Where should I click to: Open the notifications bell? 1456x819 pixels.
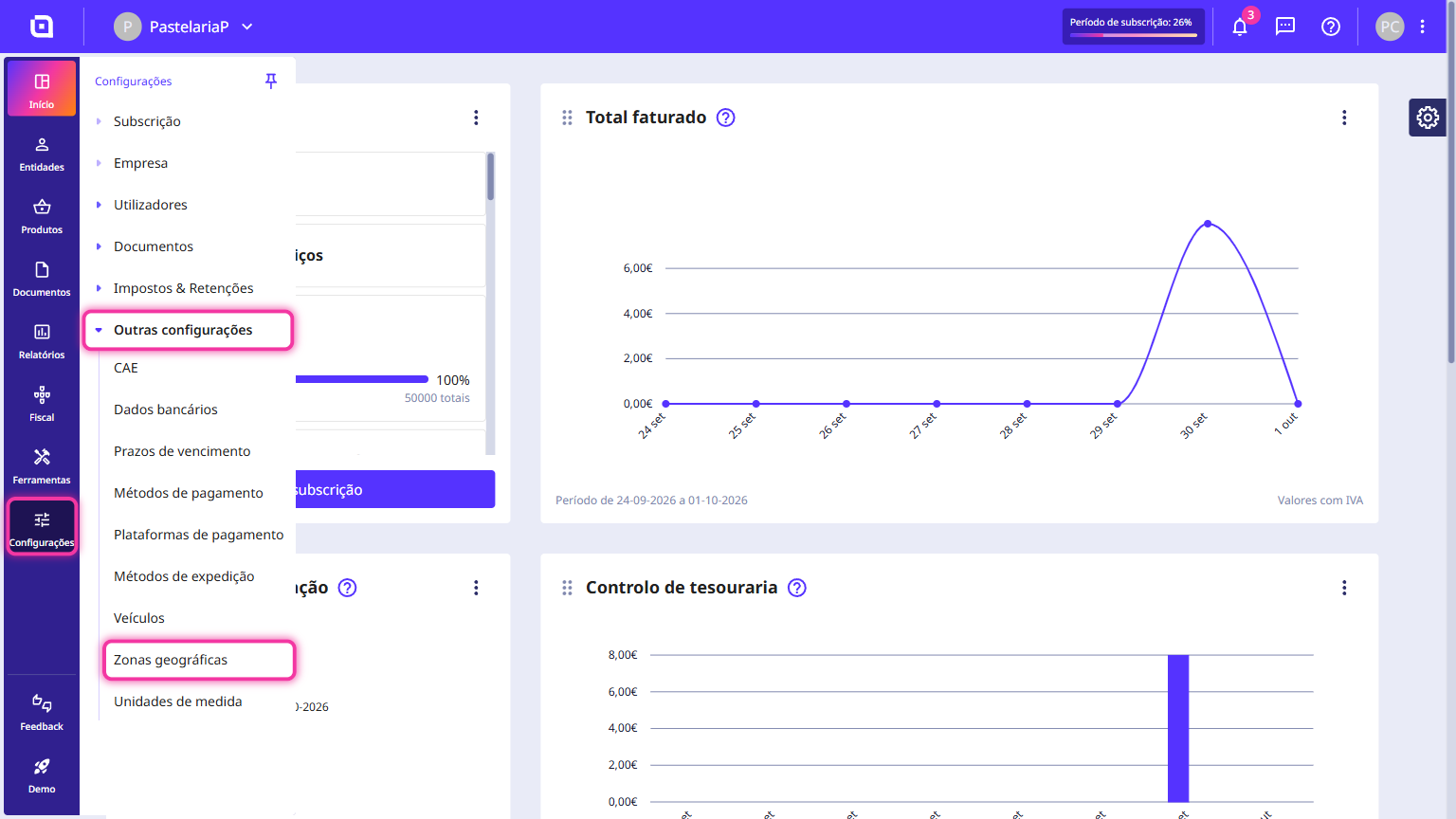pos(1240,27)
